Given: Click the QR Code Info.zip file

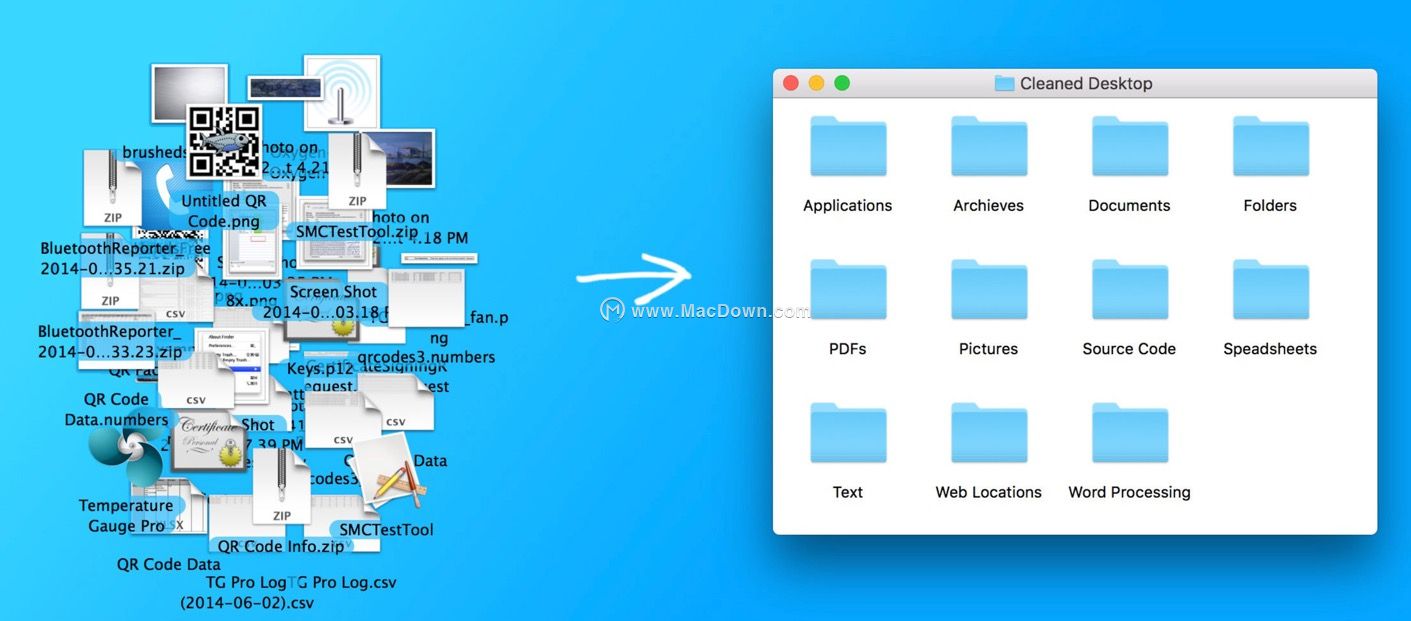Looking at the screenshot, I should pyautogui.click(x=281, y=546).
